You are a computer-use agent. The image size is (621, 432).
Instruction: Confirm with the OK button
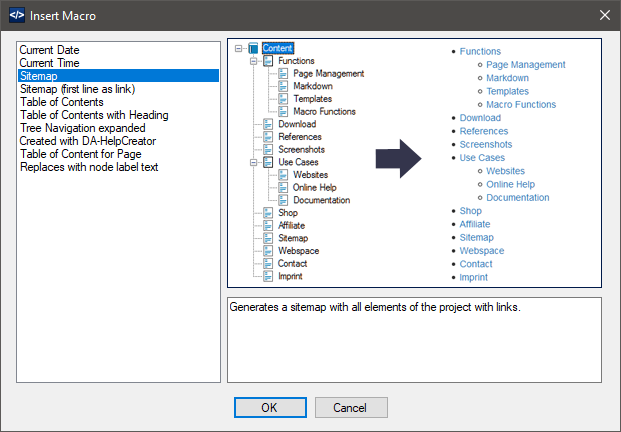click(270, 407)
